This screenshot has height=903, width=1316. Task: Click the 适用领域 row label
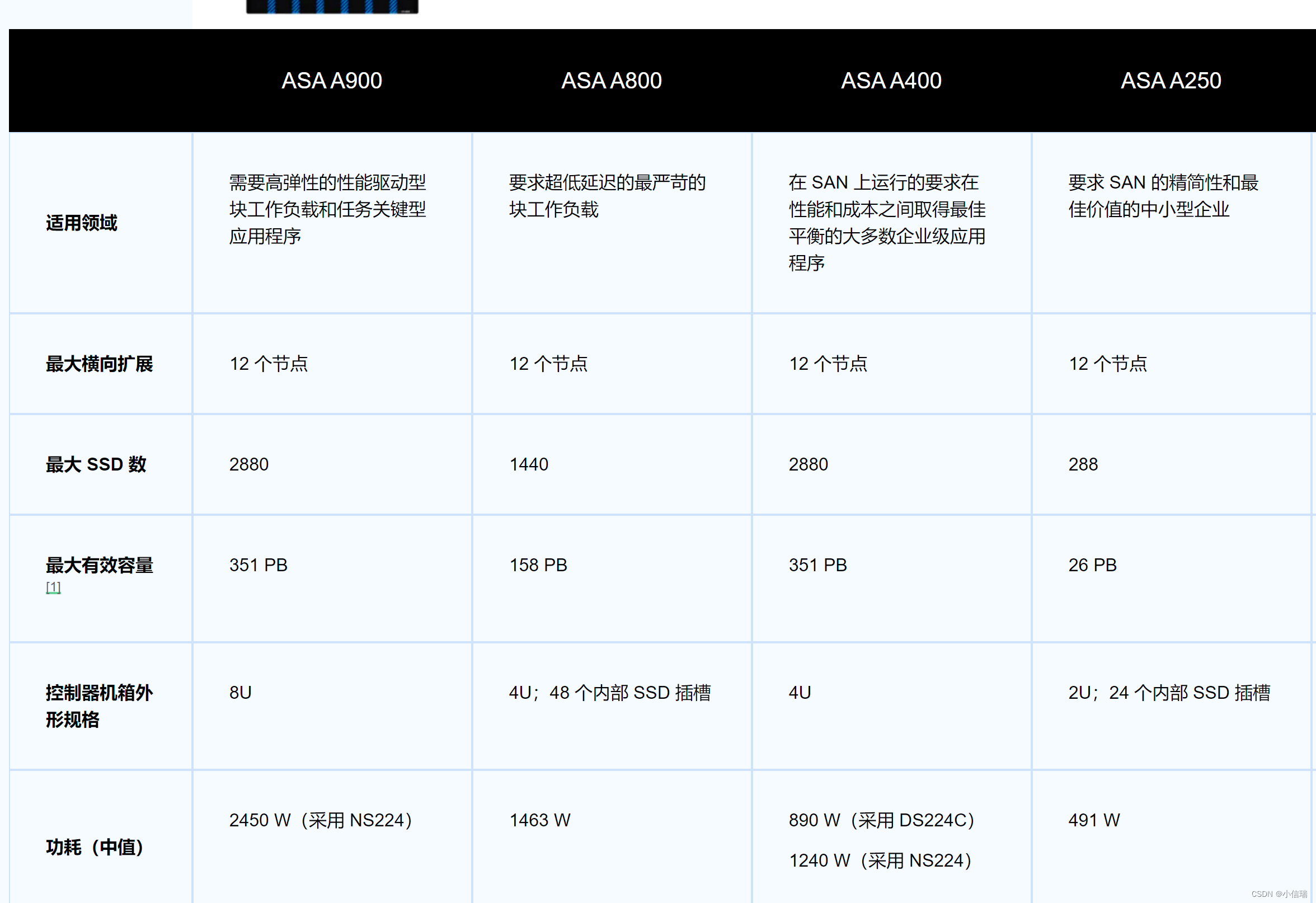[x=82, y=223]
